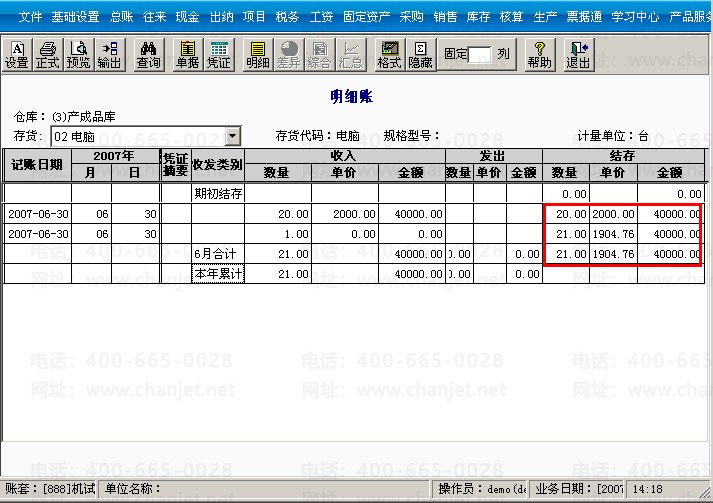Click the 2007年 column header
The image size is (713, 503).
115,156
